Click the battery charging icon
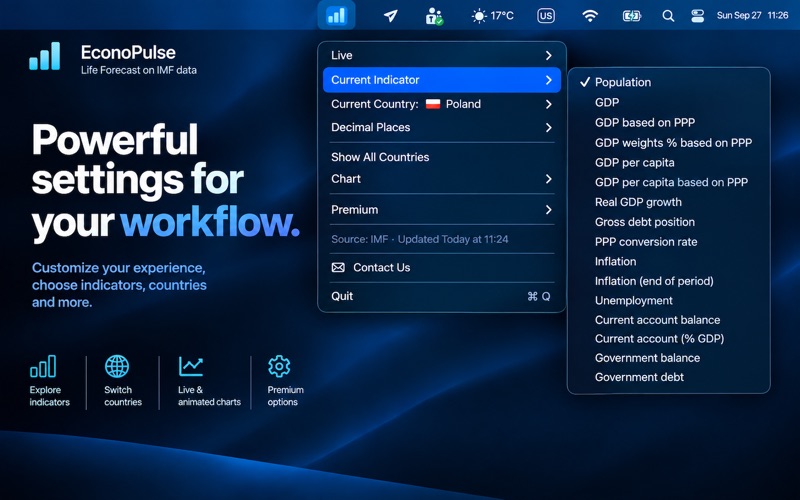This screenshot has width=800, height=500. click(631, 16)
